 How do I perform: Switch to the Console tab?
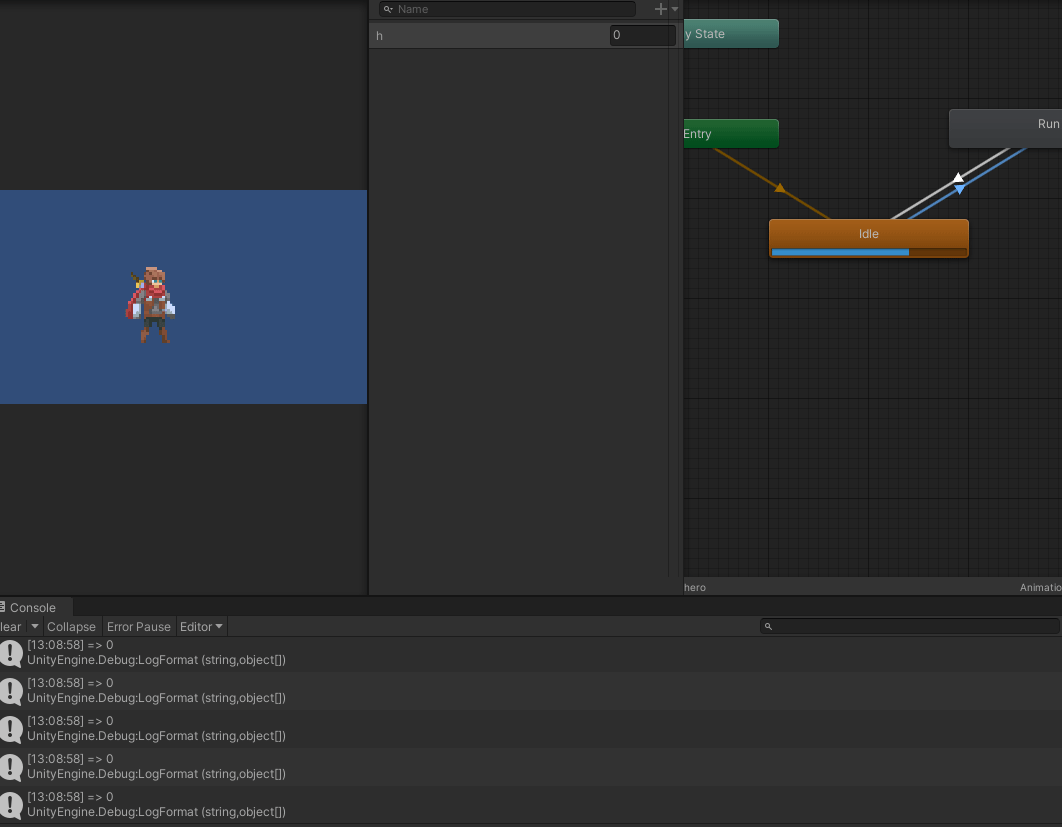click(x=33, y=608)
